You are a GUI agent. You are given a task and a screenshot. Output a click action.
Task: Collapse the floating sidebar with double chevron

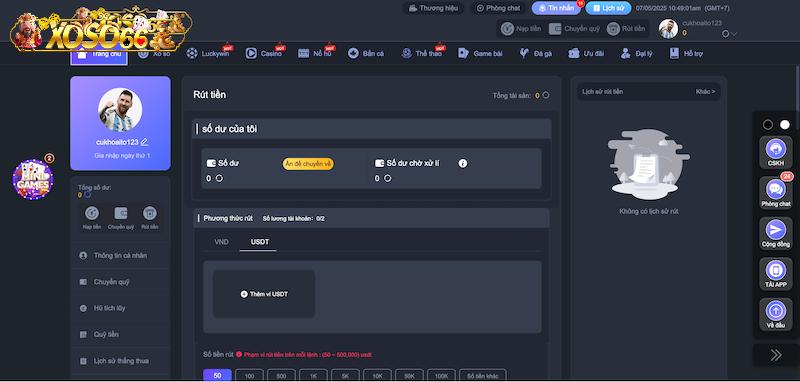(776, 355)
